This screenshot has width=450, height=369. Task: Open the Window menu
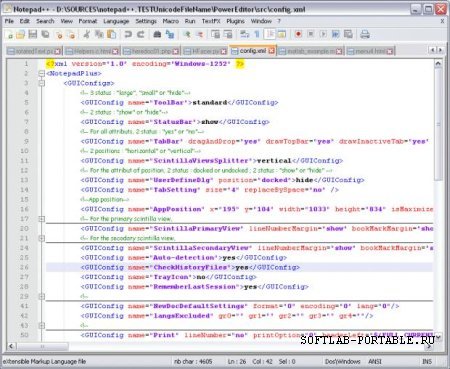261,21
